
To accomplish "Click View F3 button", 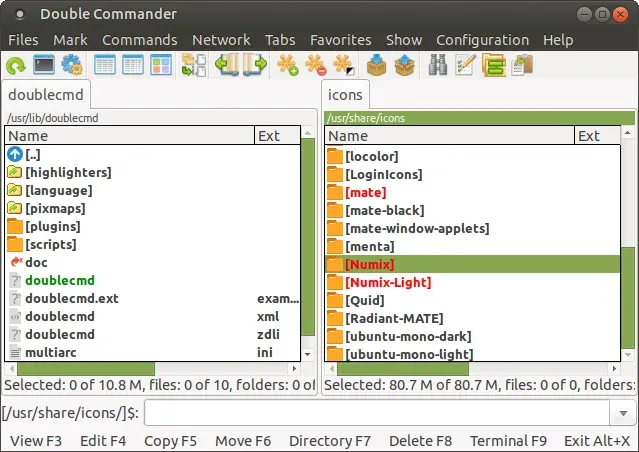I will (x=36, y=441).
